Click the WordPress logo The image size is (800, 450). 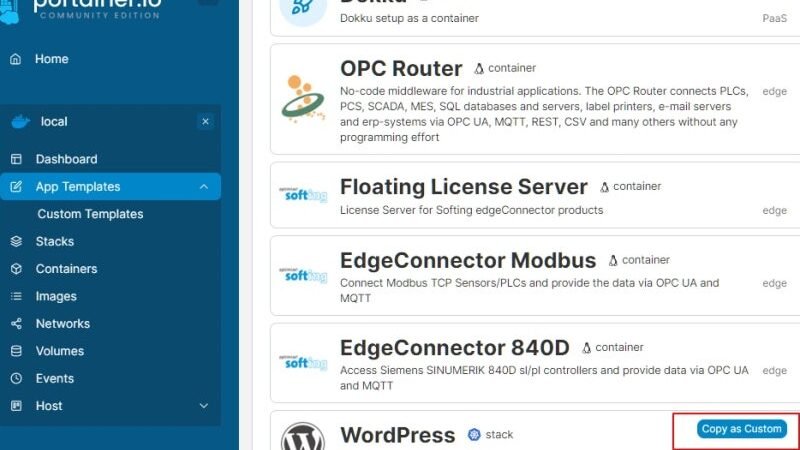(x=303, y=436)
